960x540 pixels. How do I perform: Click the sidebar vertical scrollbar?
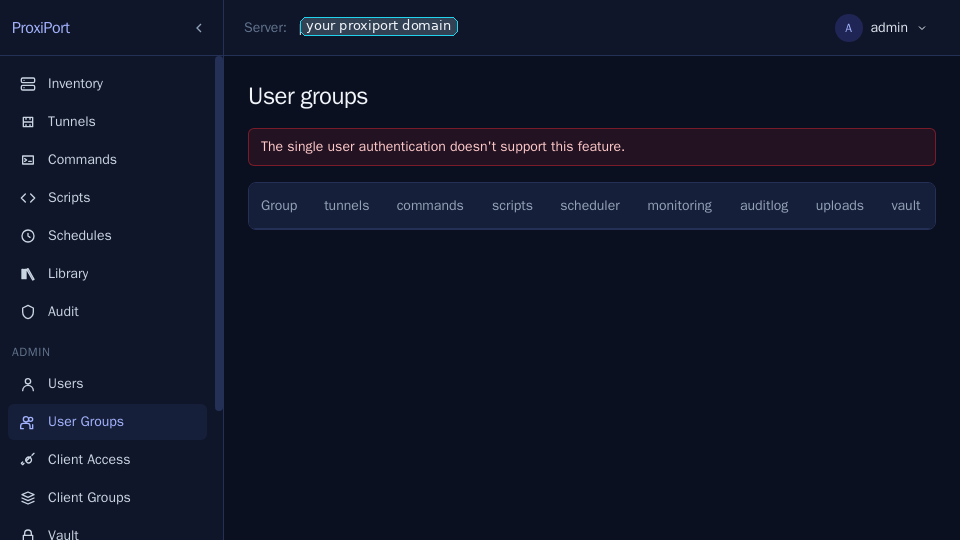pyautogui.click(x=219, y=233)
